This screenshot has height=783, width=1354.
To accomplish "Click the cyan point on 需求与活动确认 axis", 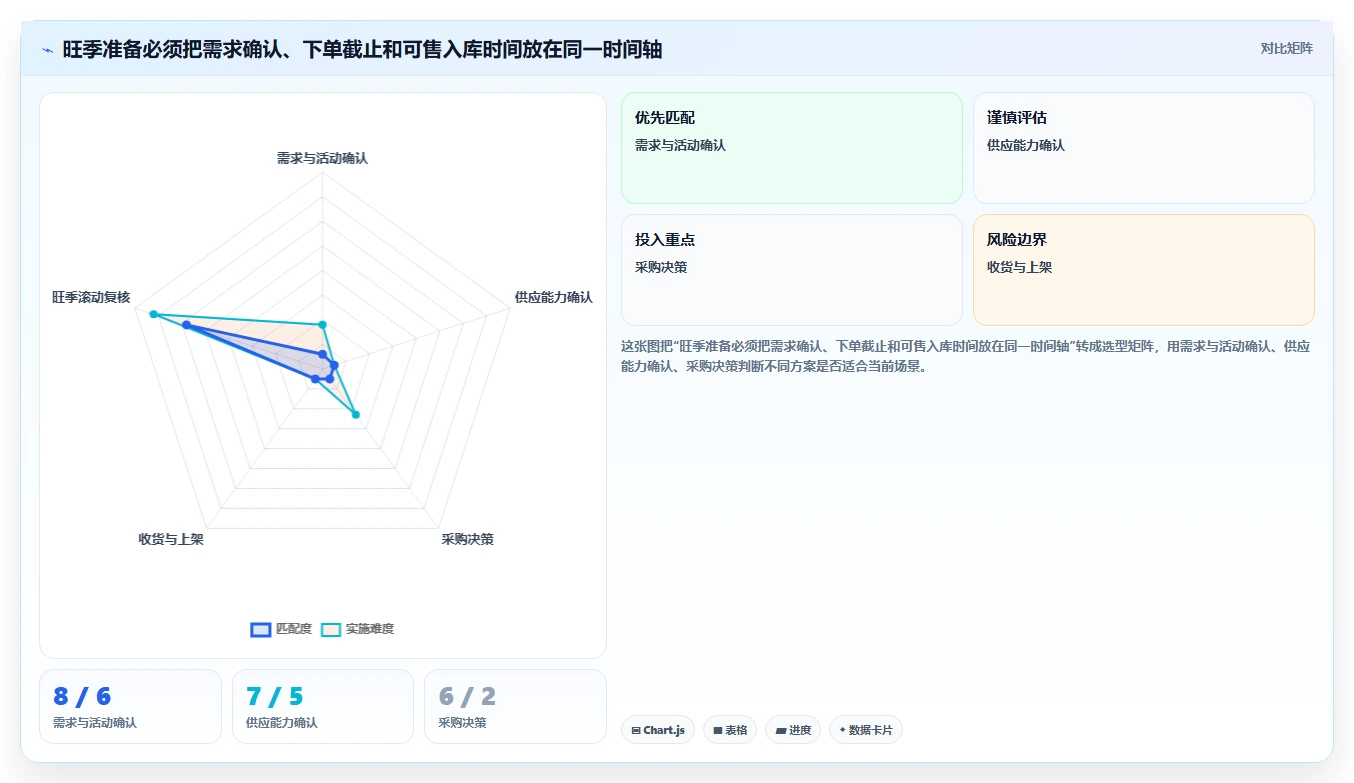I will pos(322,324).
